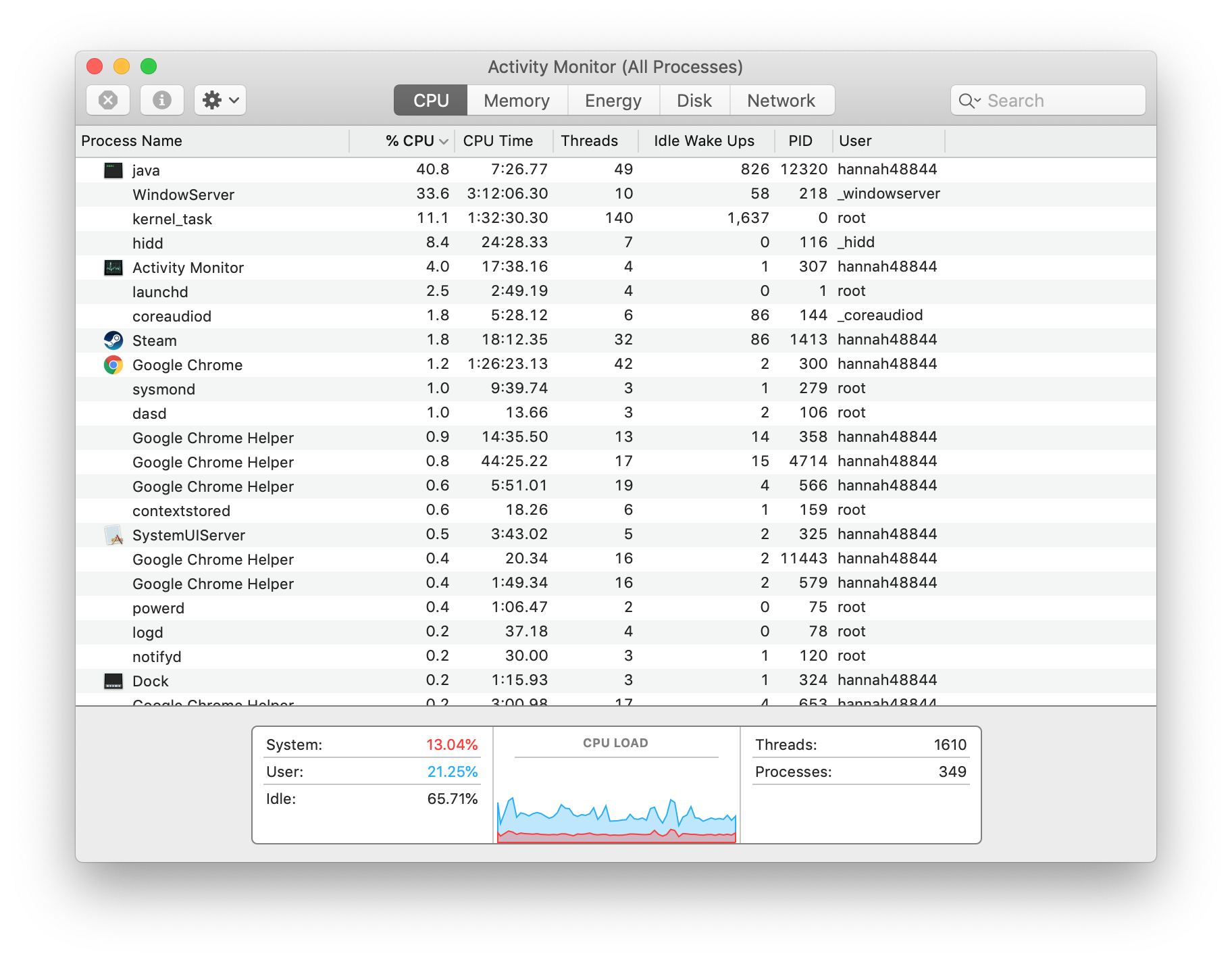
Task: Click the Google Chrome process icon
Action: click(113, 365)
